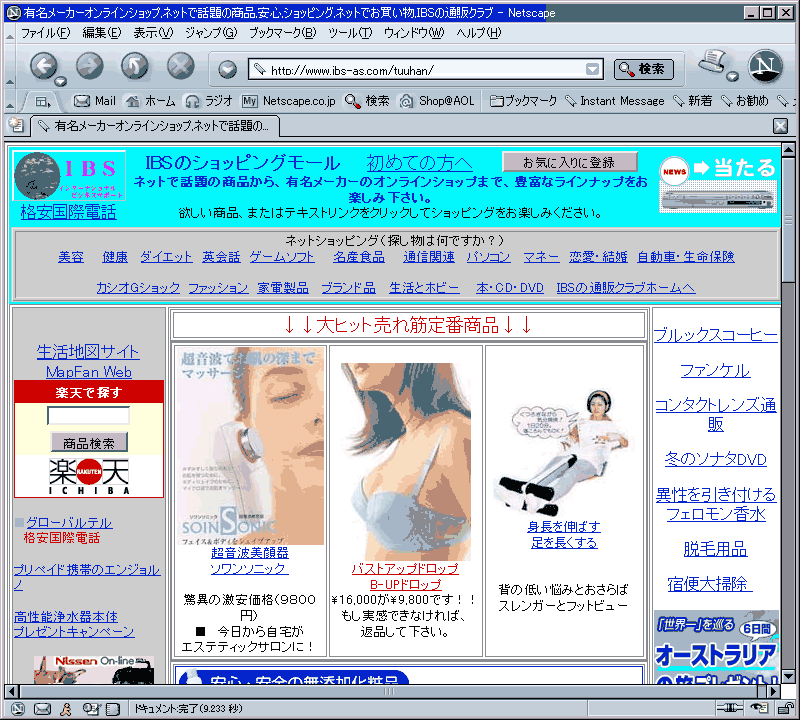
Task: Click the 商品検索 button
Action: pos(89,443)
